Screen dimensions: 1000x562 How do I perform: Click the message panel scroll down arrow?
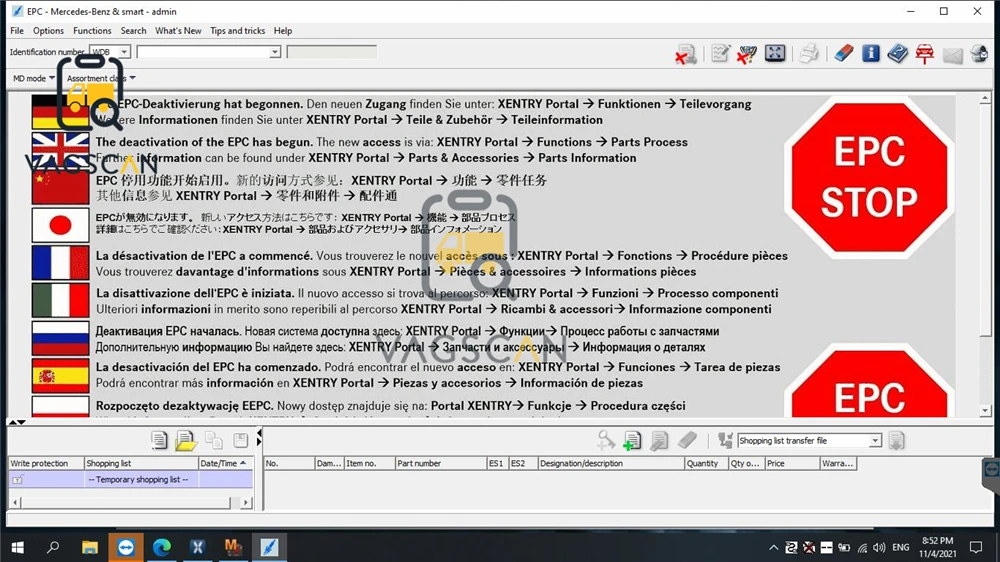(x=985, y=411)
